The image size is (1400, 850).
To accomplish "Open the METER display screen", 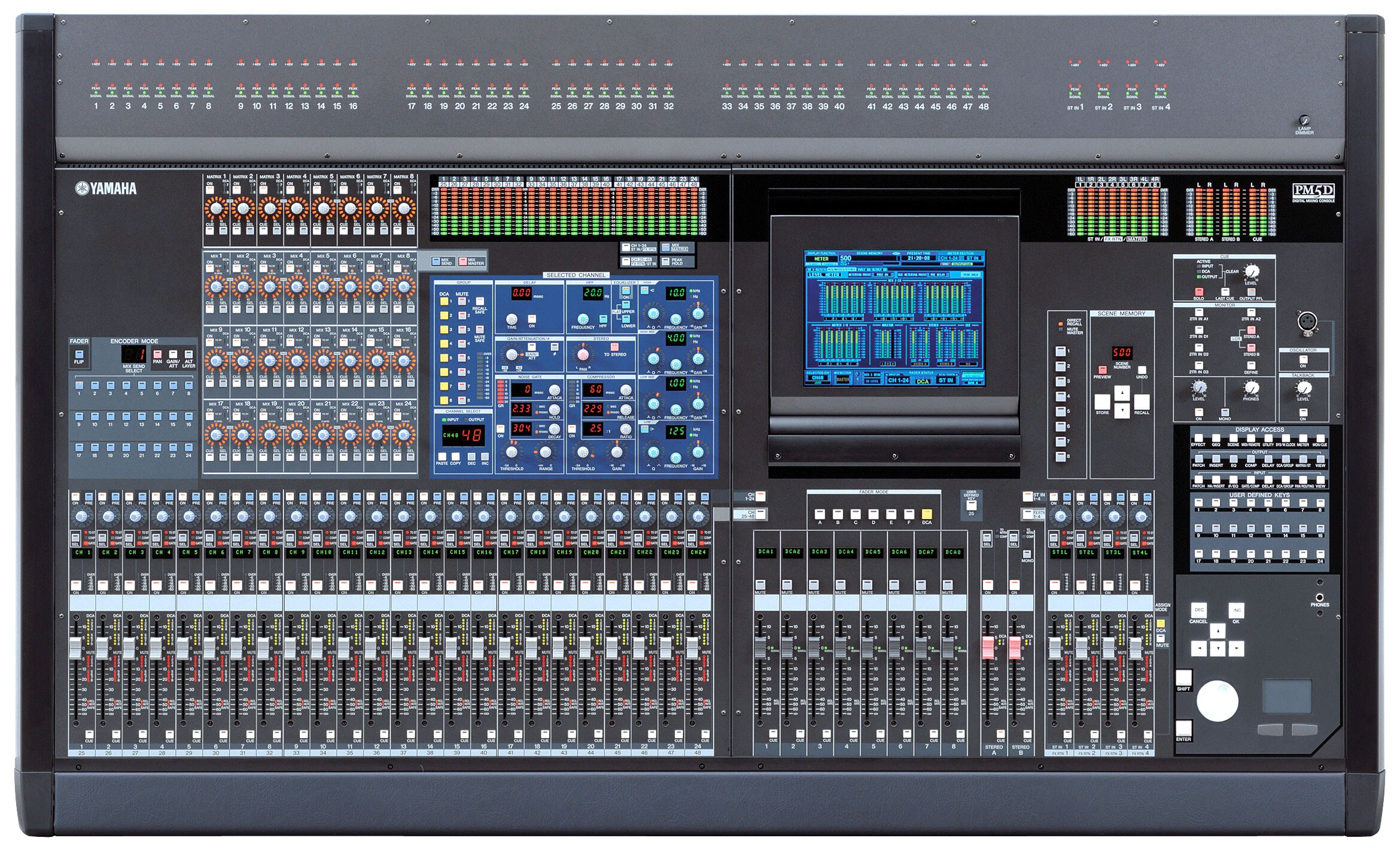I will 1304,438.
